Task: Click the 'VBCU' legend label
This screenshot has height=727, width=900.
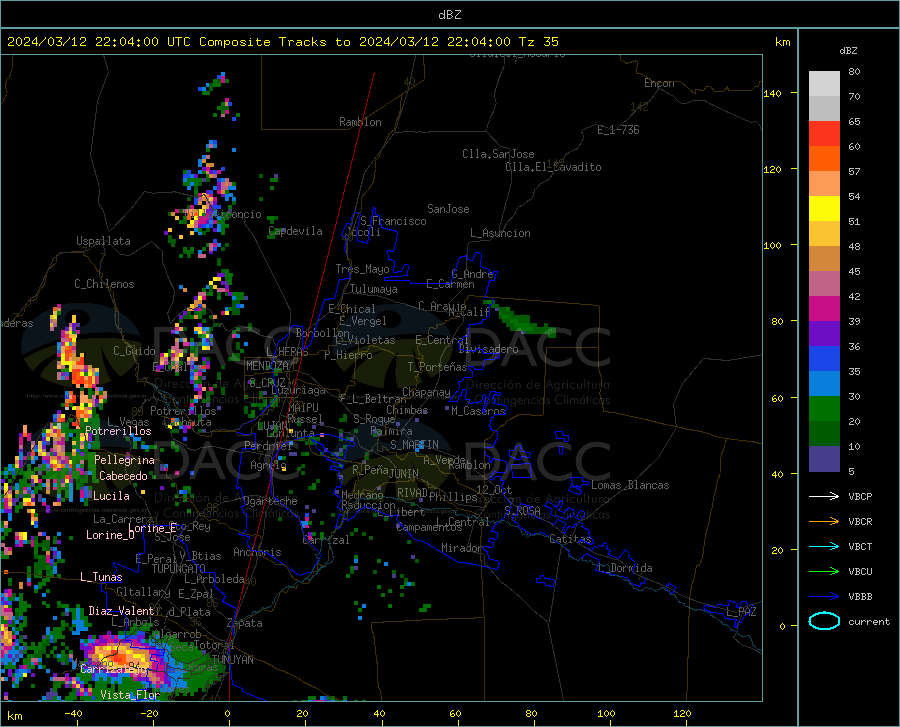Action: (x=860, y=572)
